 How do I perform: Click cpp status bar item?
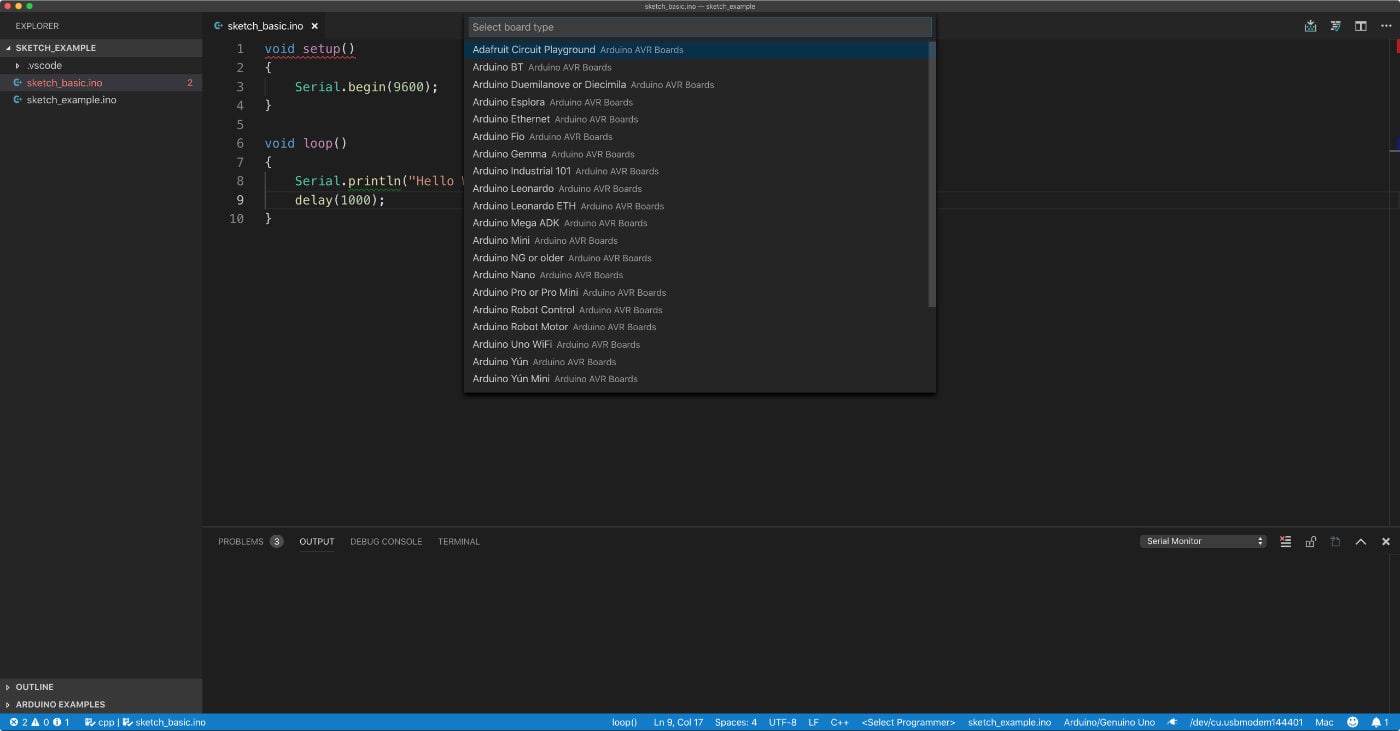(x=99, y=722)
